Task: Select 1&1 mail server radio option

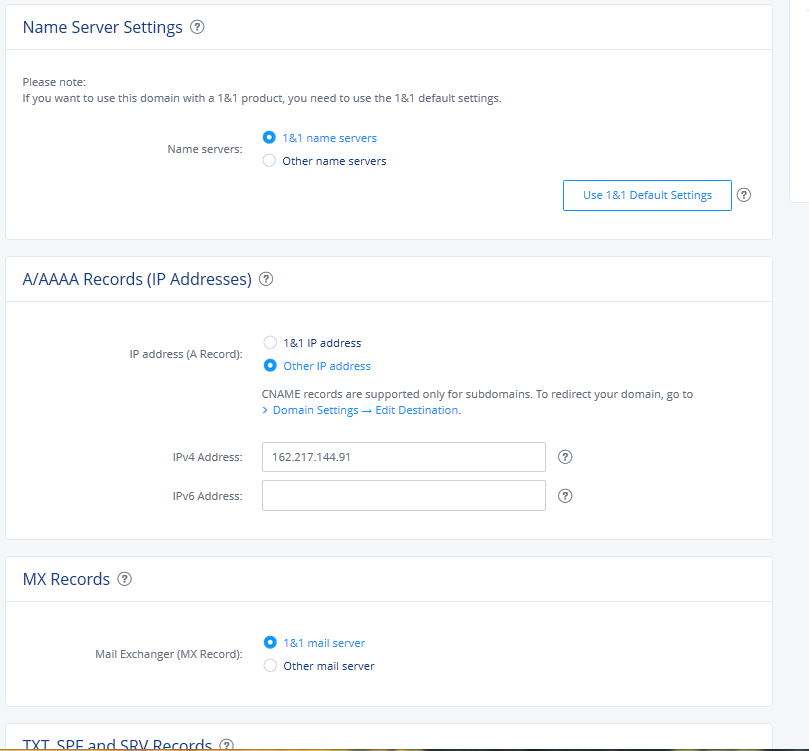Action: click(270, 643)
